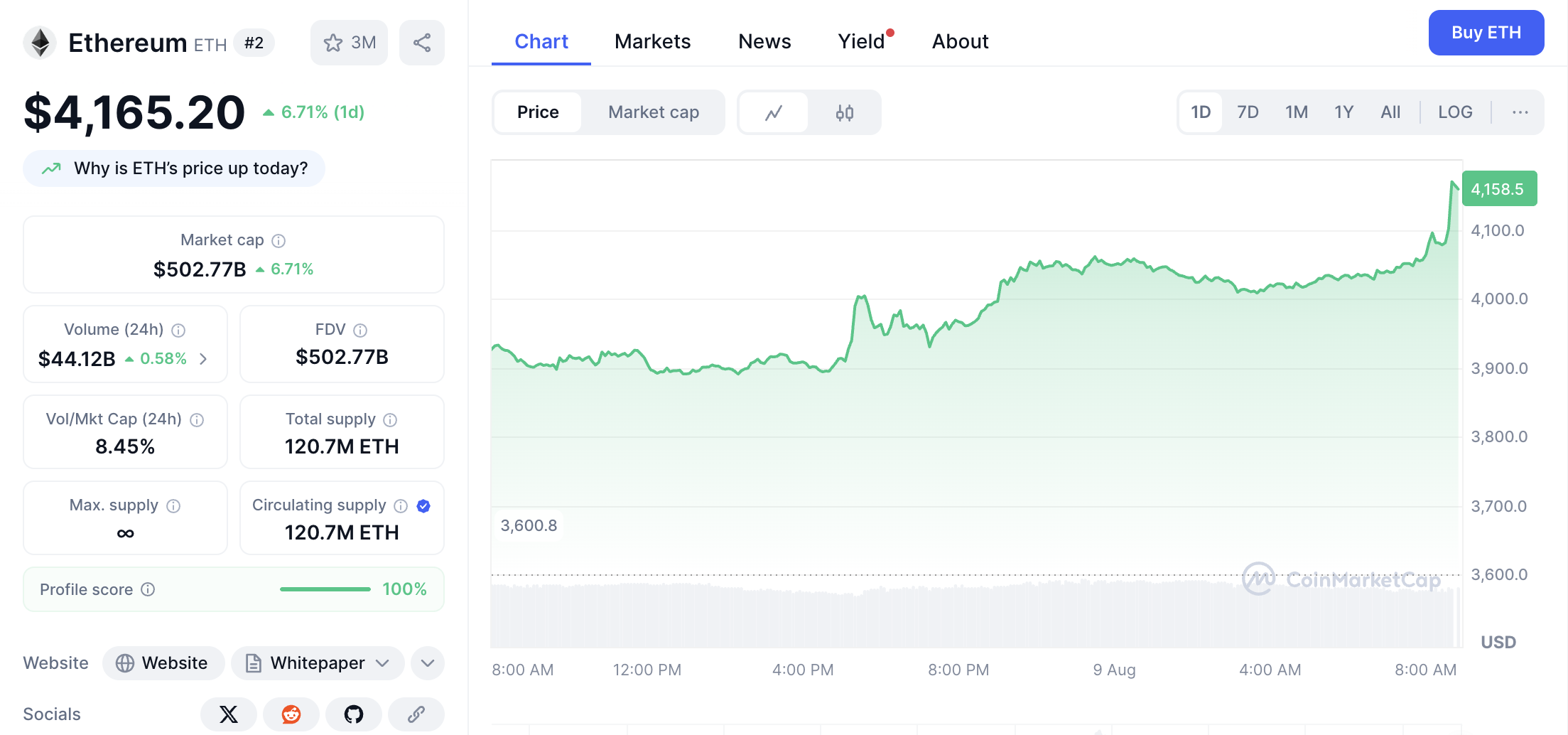Open the About tab
Screen dimensions: 1568x735
960,41
